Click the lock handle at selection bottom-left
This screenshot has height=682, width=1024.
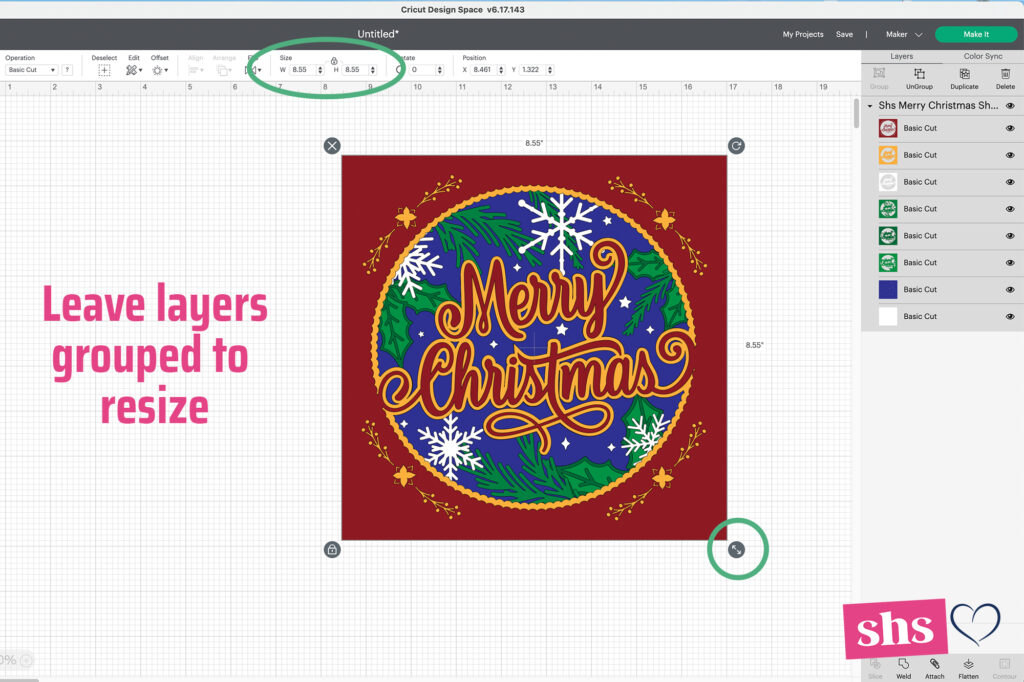pyautogui.click(x=332, y=549)
